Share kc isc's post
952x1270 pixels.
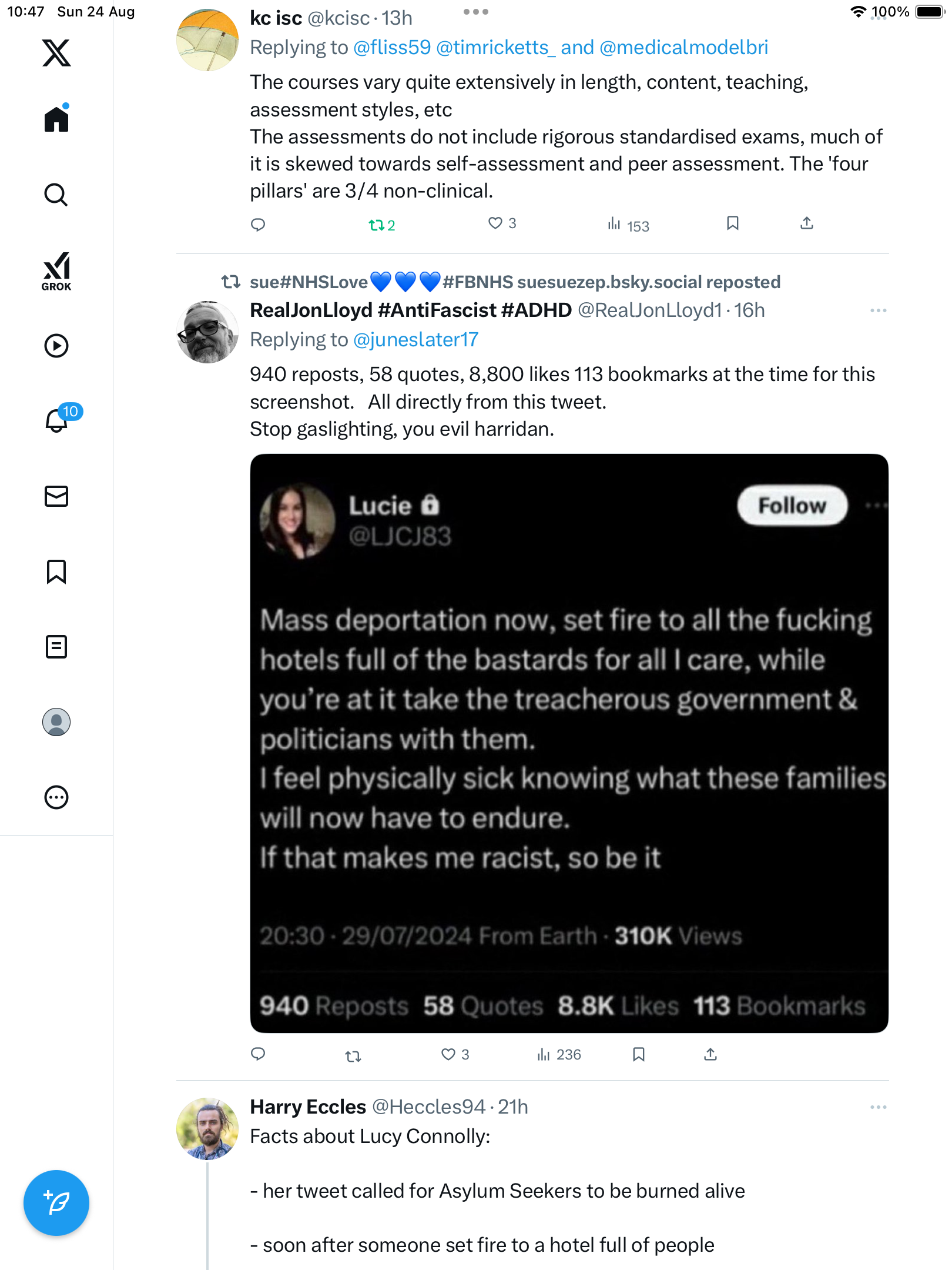coord(806,223)
